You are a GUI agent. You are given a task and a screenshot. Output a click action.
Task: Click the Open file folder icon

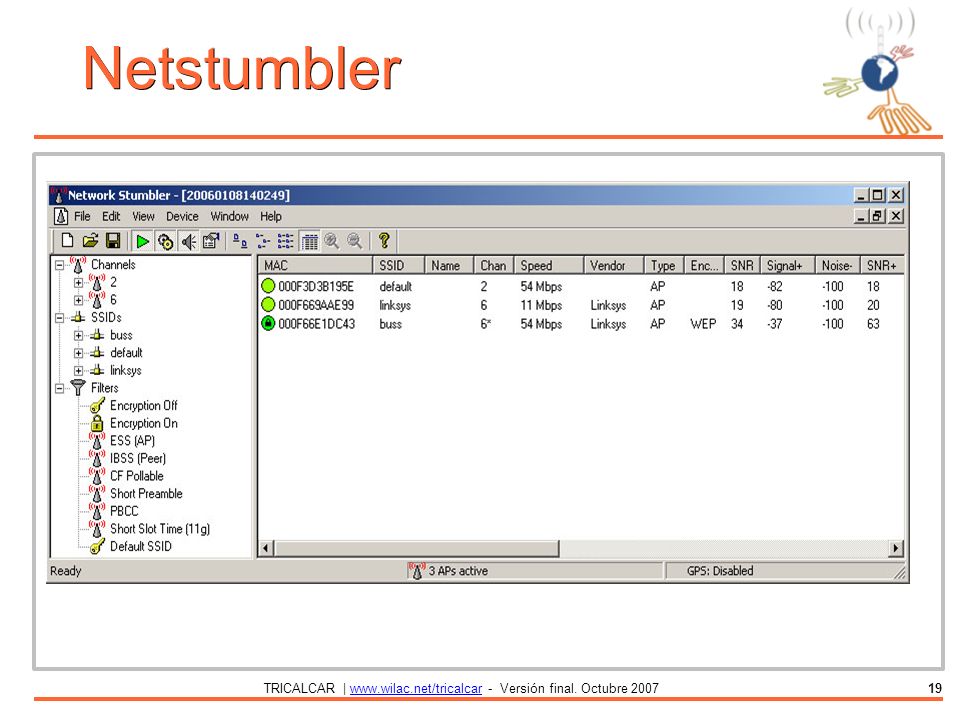coord(91,241)
